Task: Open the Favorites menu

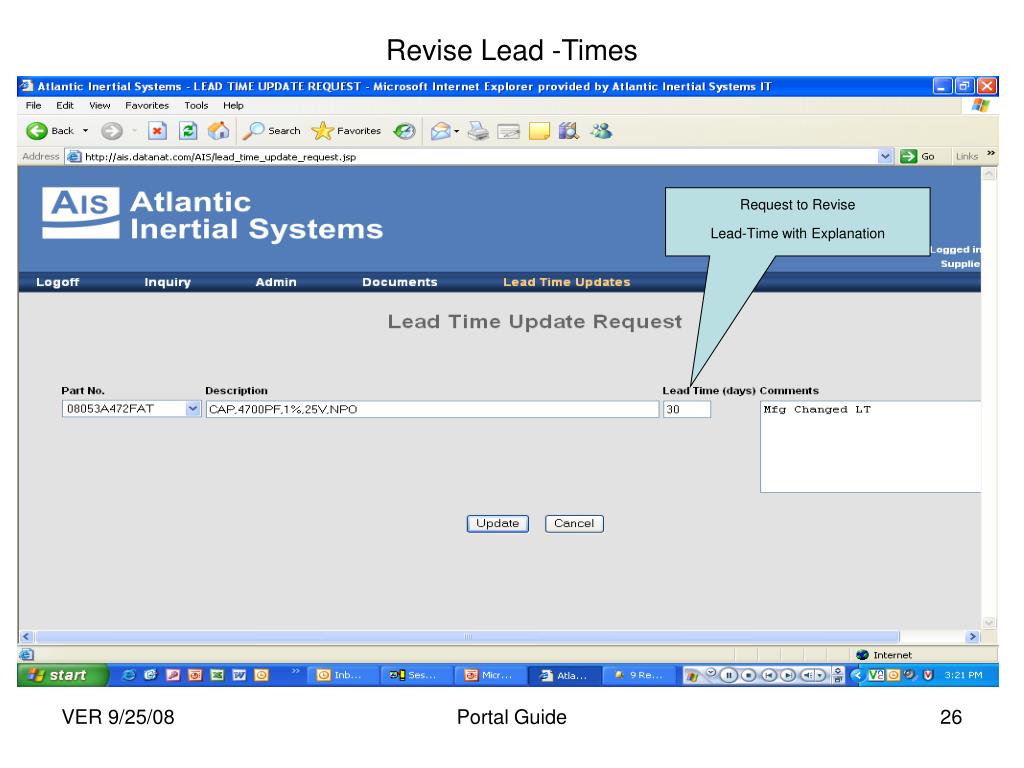Action: pyautogui.click(x=147, y=105)
